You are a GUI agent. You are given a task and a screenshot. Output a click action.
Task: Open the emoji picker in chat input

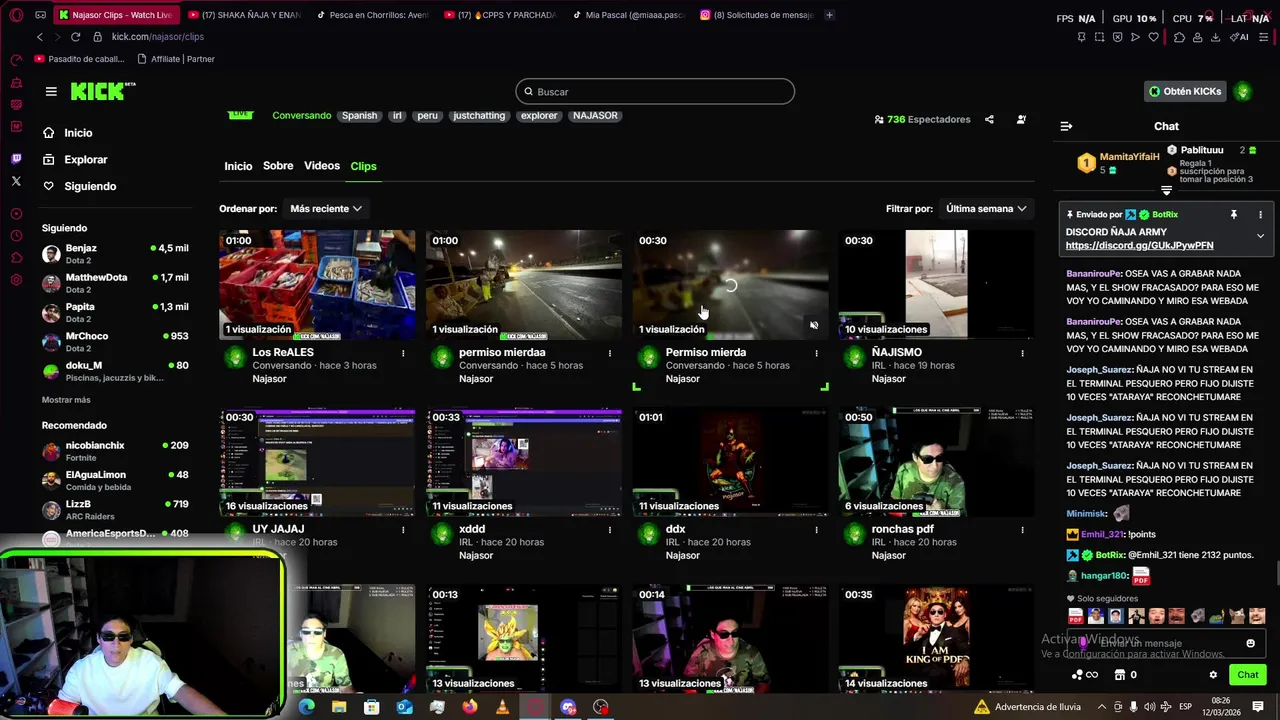(1250, 643)
